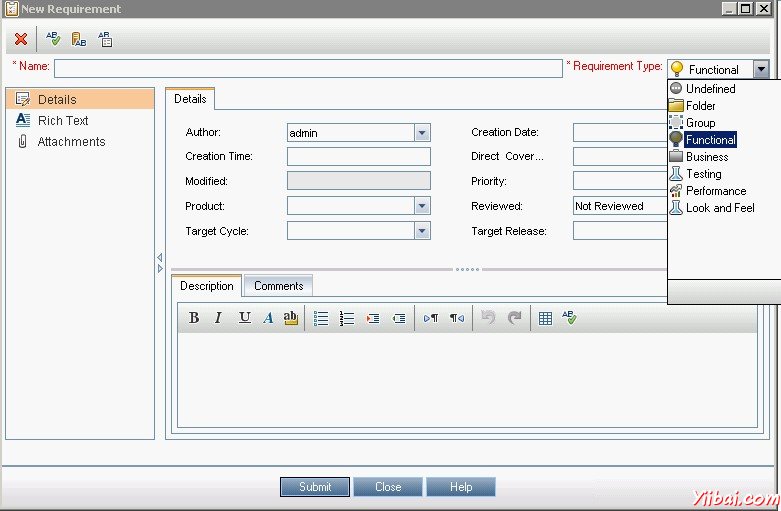Screen dimensions: 781x511
Task: Open the Attachments section in sidebar
Action: click(x=71, y=142)
